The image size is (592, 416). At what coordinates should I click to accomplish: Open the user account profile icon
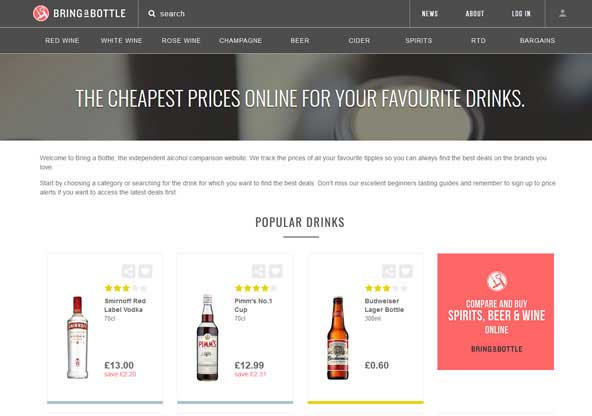[x=563, y=14]
